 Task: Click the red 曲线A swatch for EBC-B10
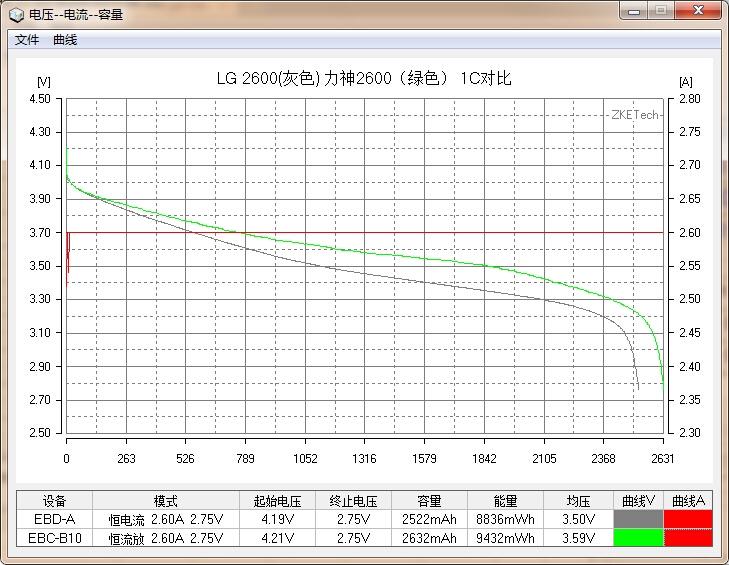pyautogui.click(x=688, y=538)
